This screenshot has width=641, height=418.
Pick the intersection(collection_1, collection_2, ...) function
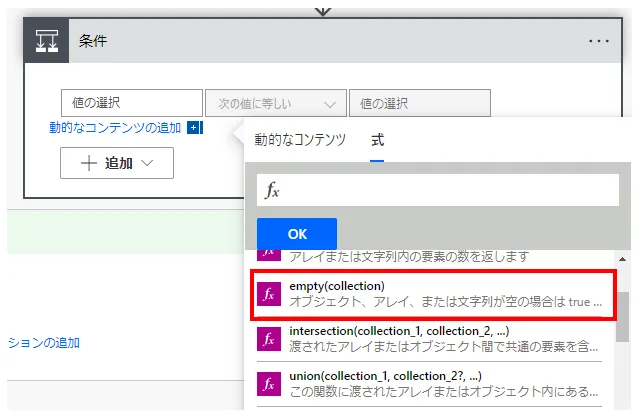445,339
